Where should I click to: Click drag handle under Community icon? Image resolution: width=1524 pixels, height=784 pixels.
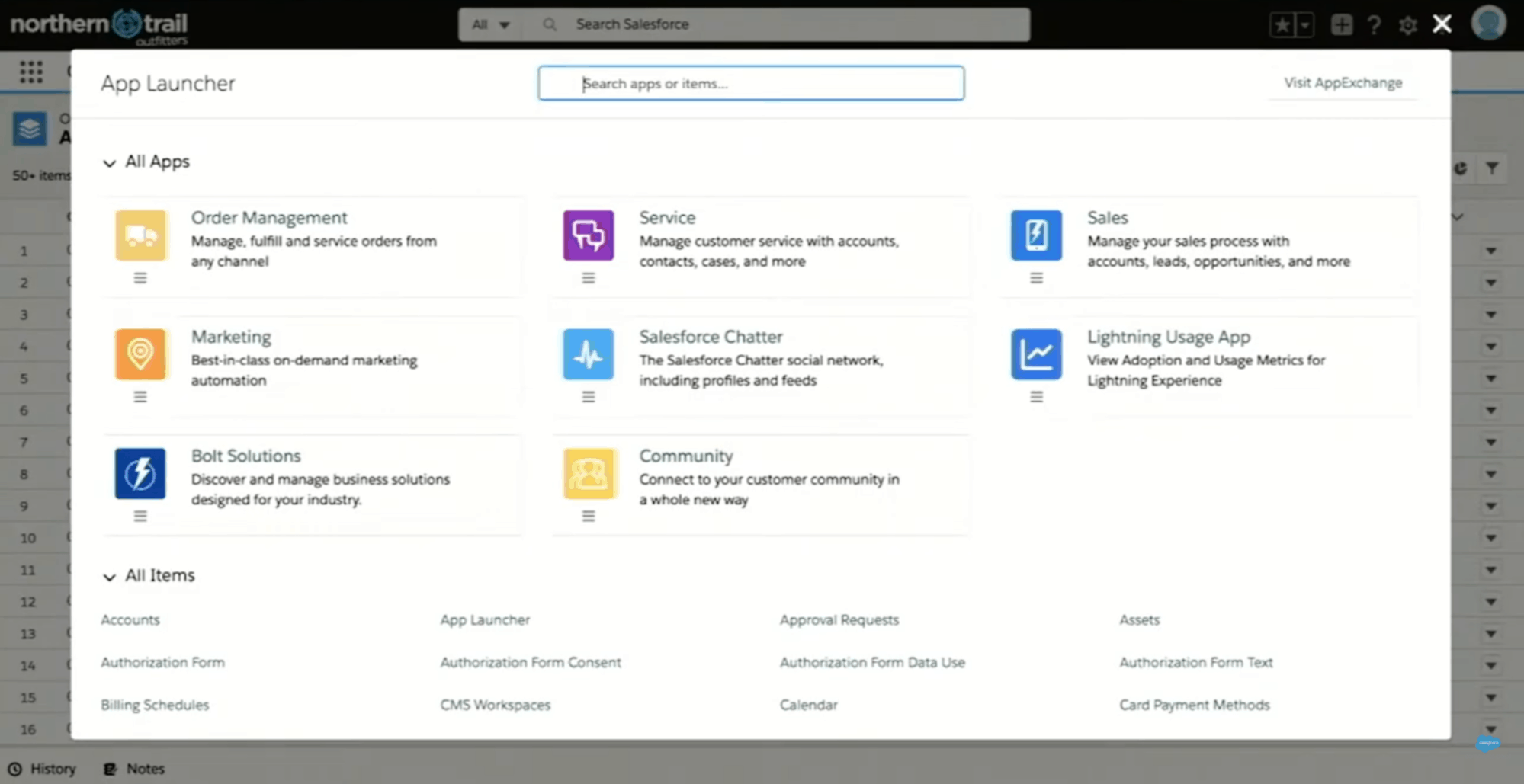(x=588, y=516)
